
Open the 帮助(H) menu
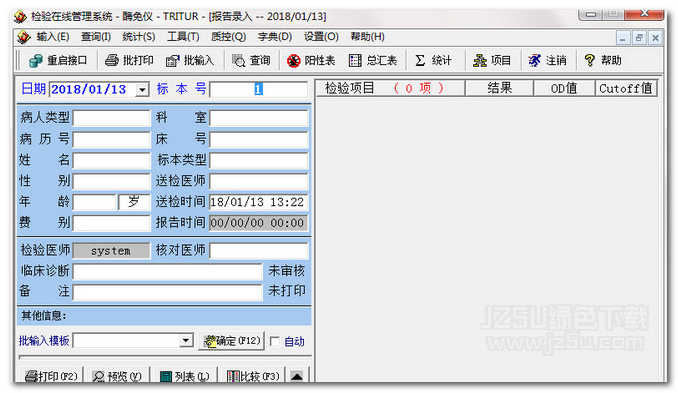pos(367,37)
